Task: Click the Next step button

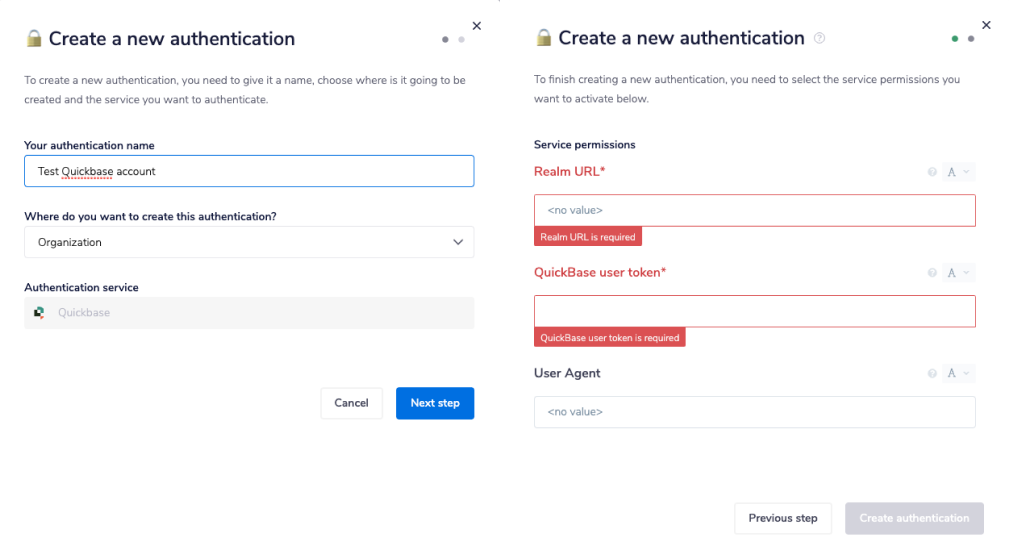Action: 435,403
